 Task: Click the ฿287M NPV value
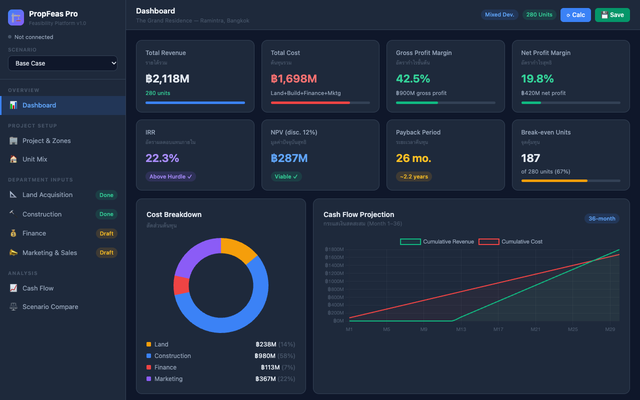point(289,158)
